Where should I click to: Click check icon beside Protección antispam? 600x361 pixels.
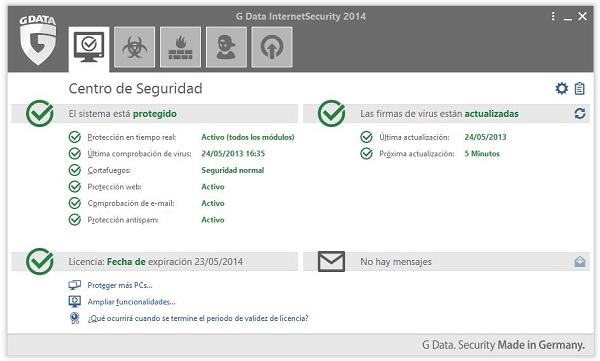[75, 220]
